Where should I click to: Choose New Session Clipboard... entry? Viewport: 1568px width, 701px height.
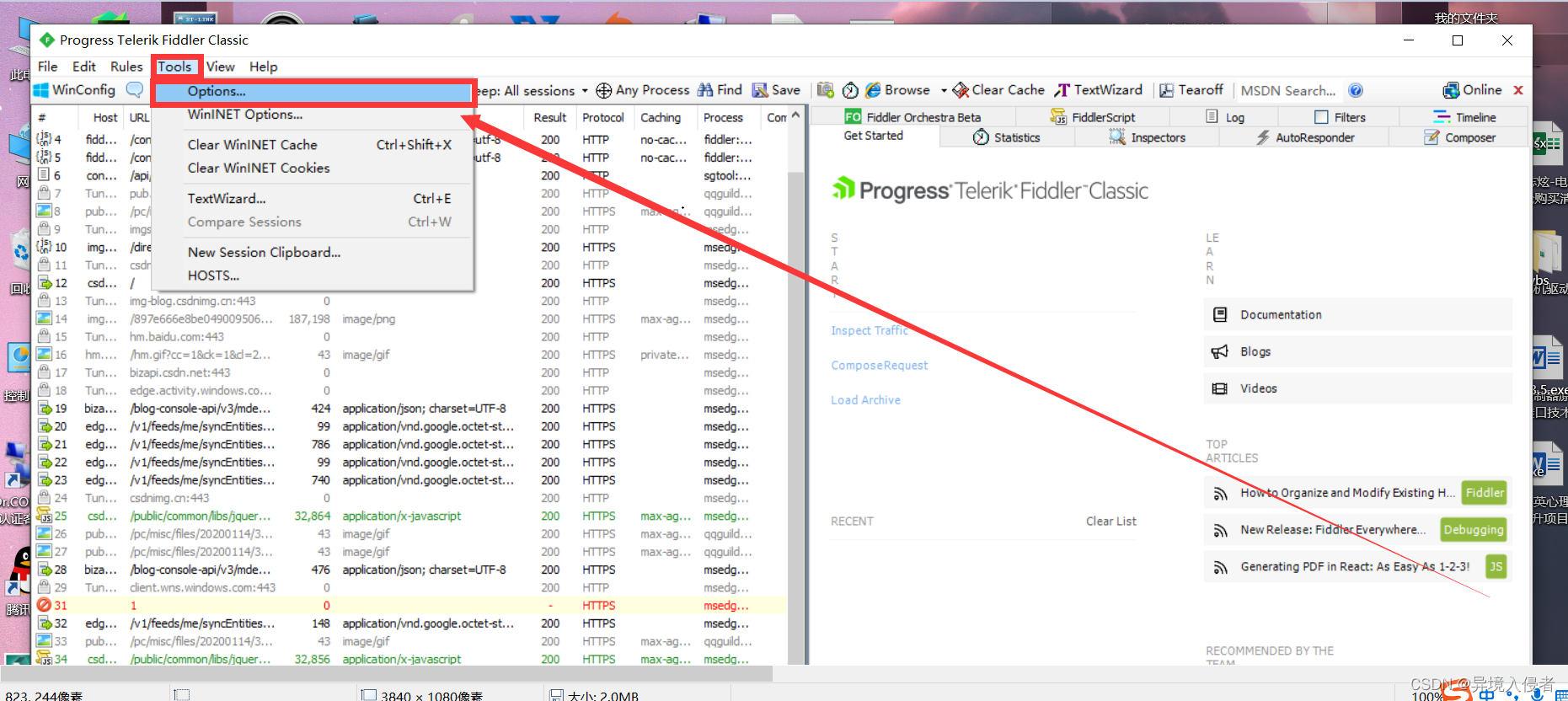(x=313, y=253)
